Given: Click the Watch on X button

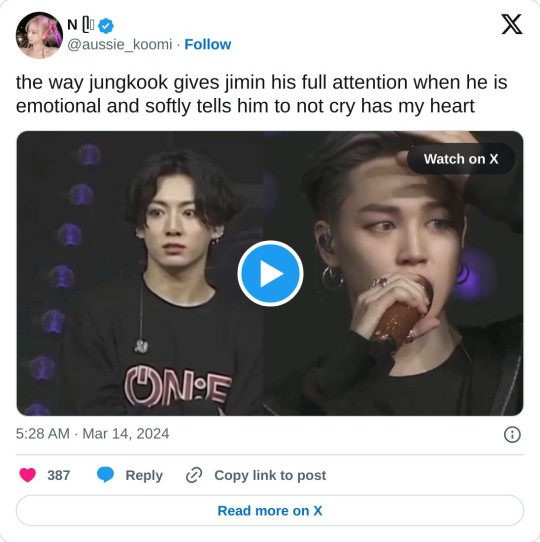Looking at the screenshot, I should click(461, 159).
